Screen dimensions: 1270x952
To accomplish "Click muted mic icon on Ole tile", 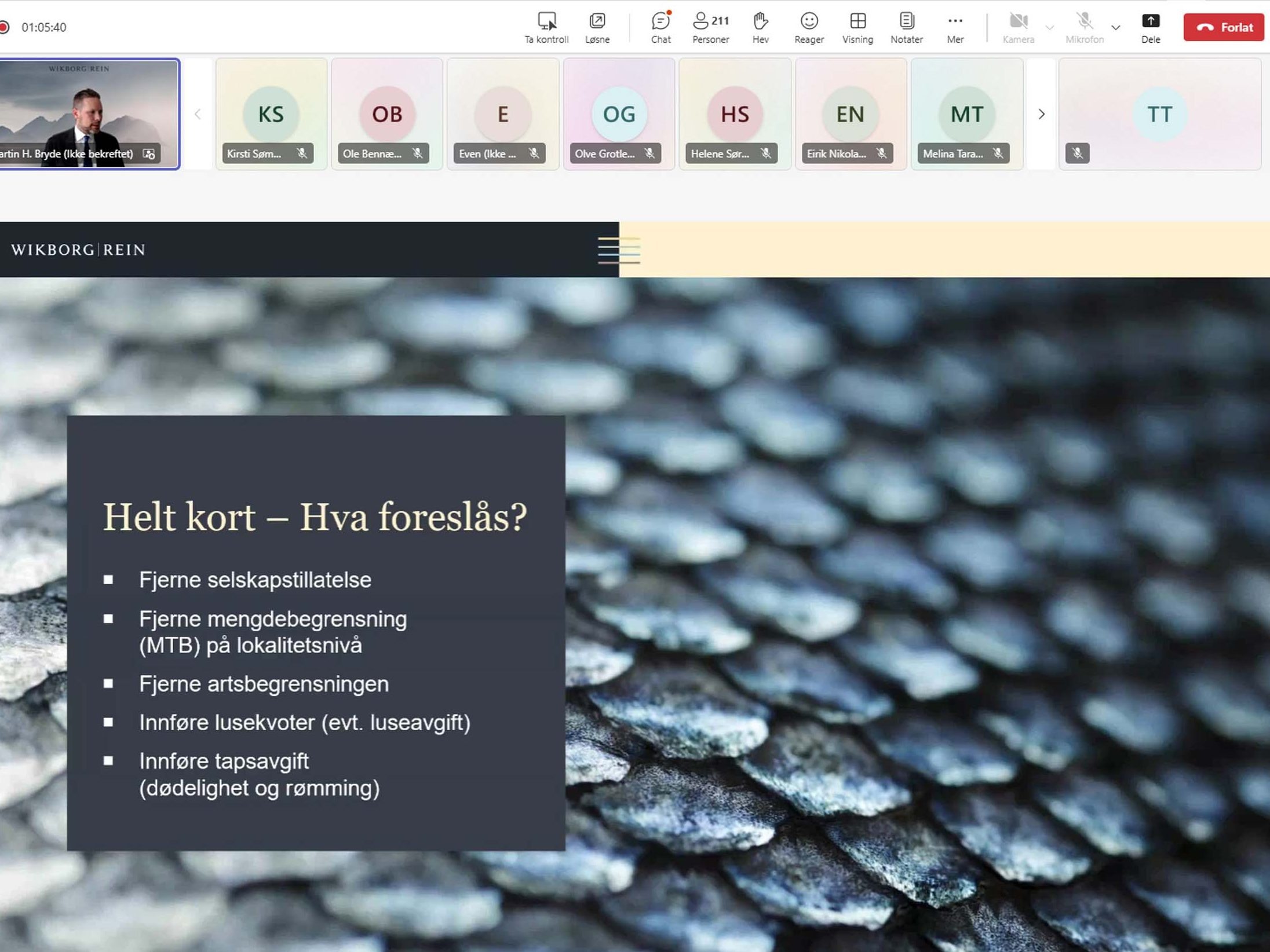I will click(x=417, y=153).
